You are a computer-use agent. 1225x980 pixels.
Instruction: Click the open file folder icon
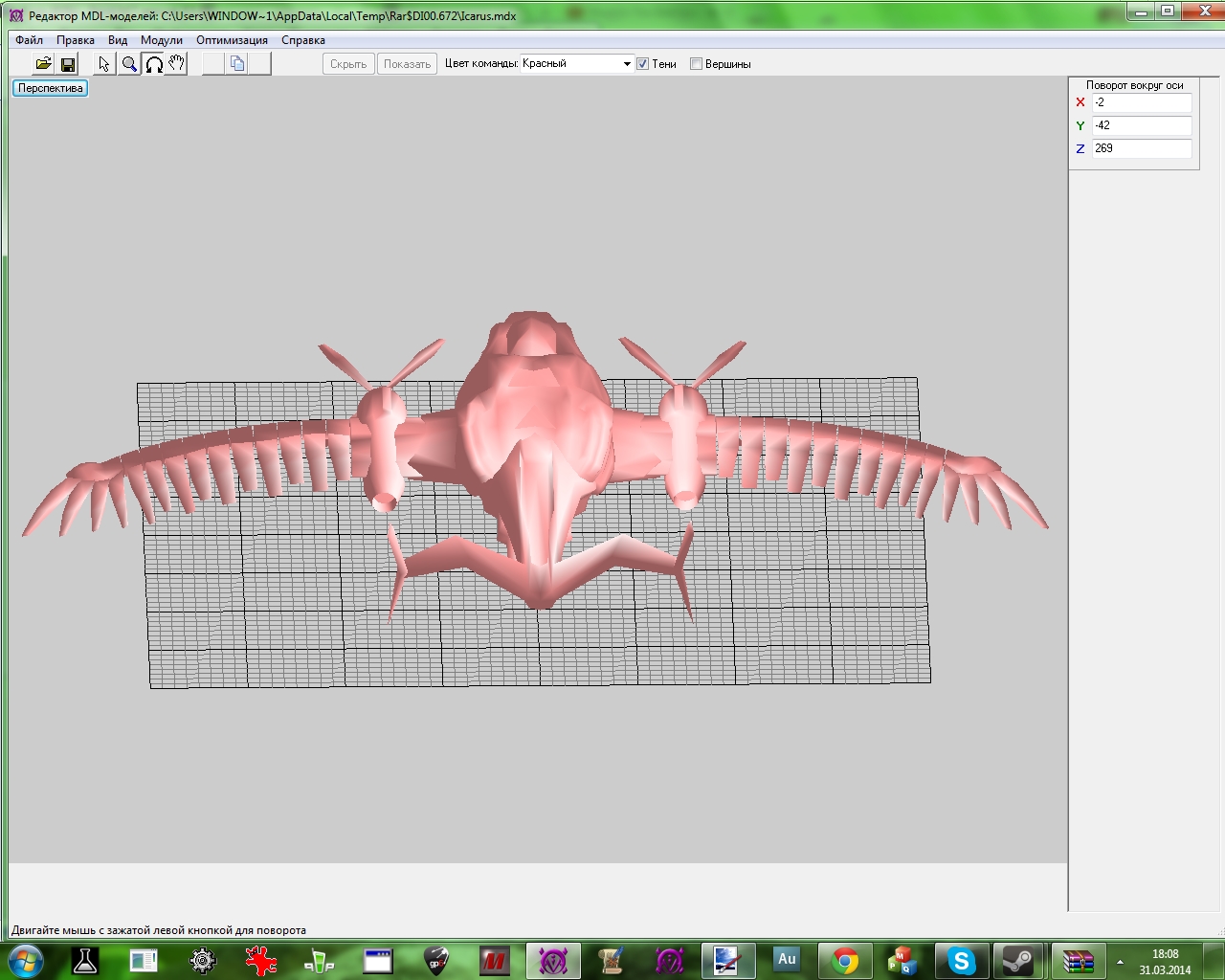coord(43,64)
